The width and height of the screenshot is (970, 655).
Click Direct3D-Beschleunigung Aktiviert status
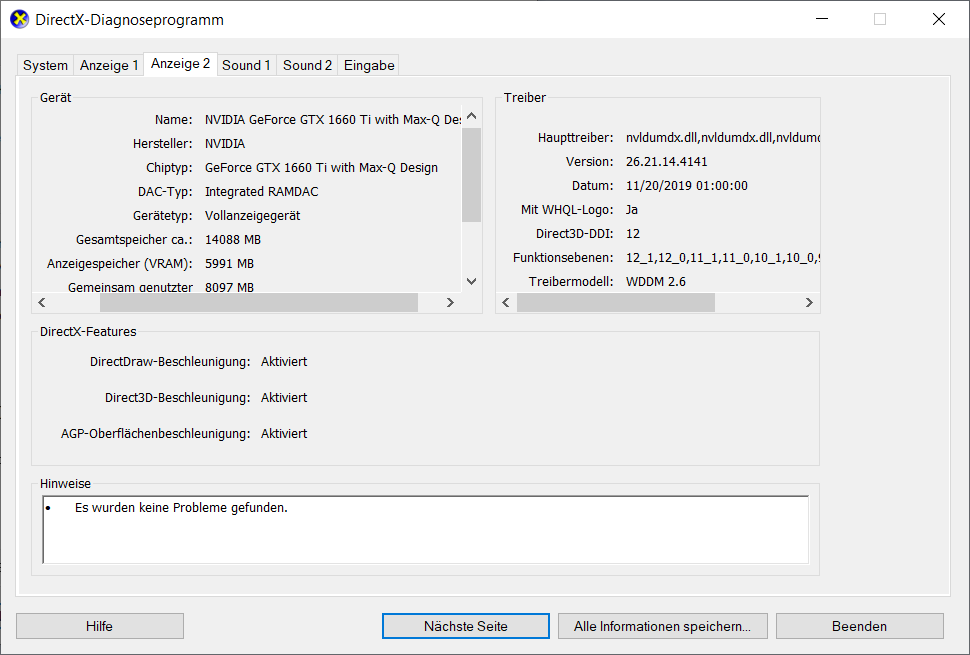284,398
